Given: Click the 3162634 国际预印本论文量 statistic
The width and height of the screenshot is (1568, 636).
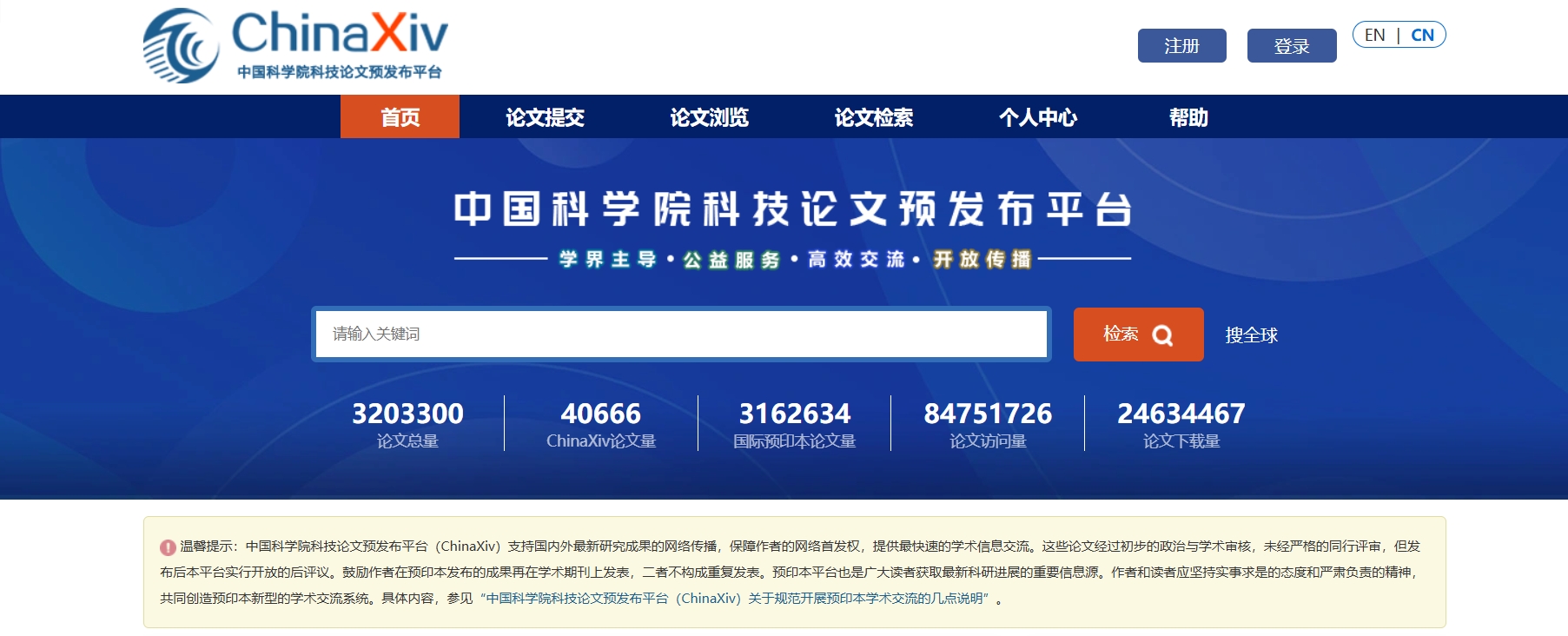Looking at the screenshot, I should (x=794, y=424).
